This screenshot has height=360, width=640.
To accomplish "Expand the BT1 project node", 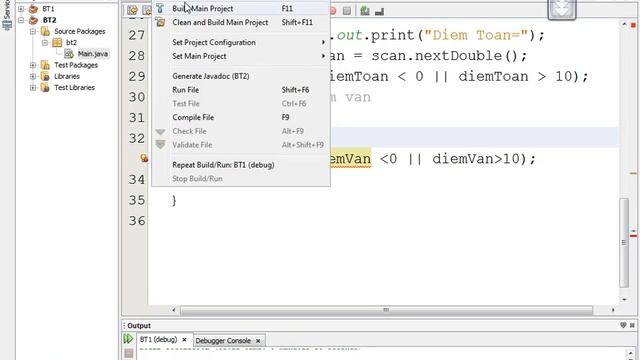I will (21, 9).
